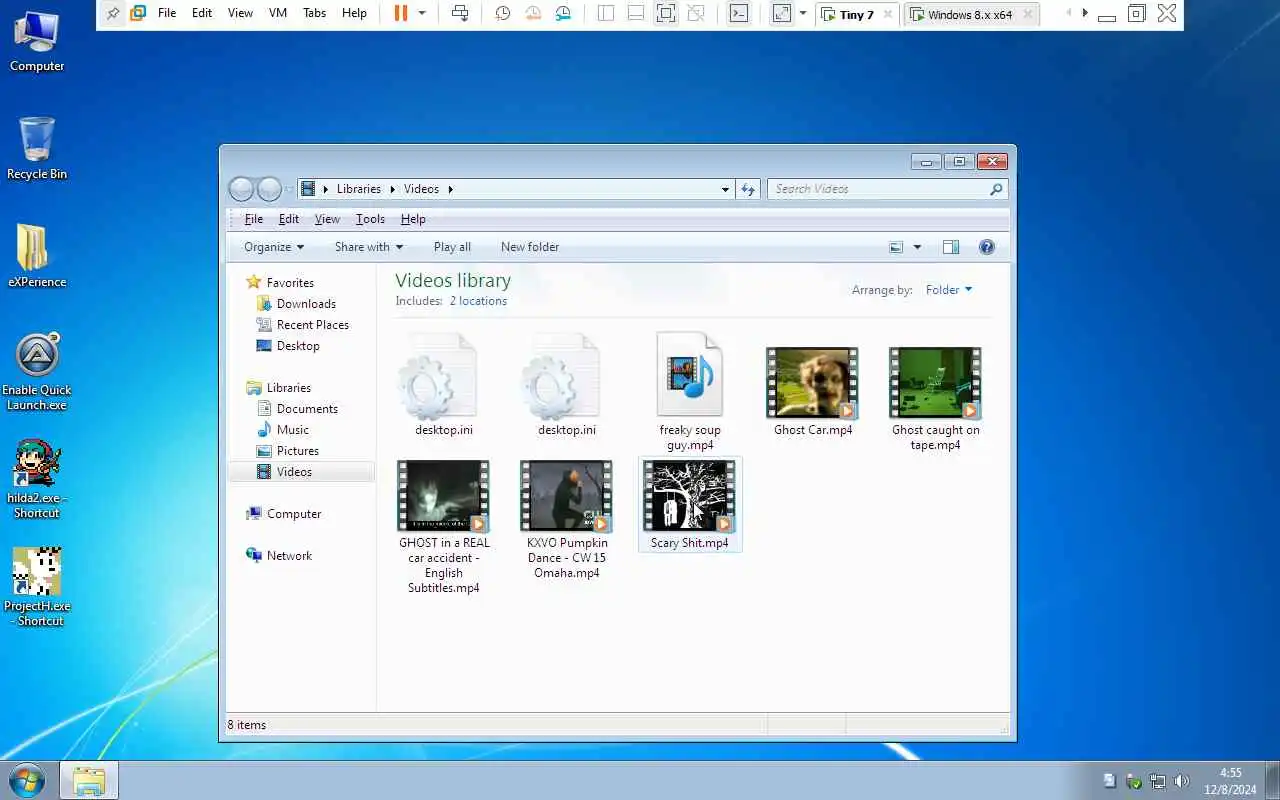This screenshot has height=800, width=1280.
Task: Click the change view icon
Action: [x=896, y=247]
